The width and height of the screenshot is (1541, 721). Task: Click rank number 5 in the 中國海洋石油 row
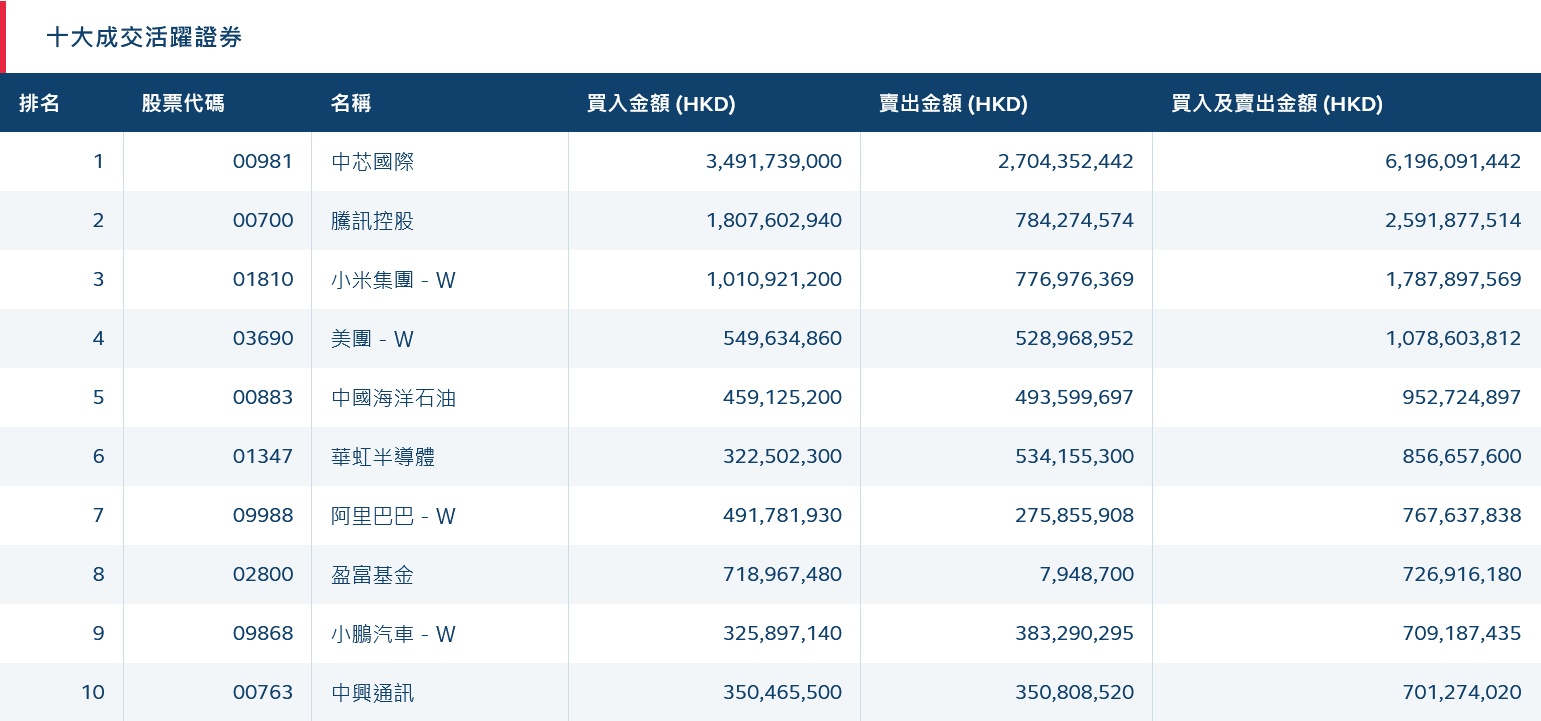click(98, 397)
